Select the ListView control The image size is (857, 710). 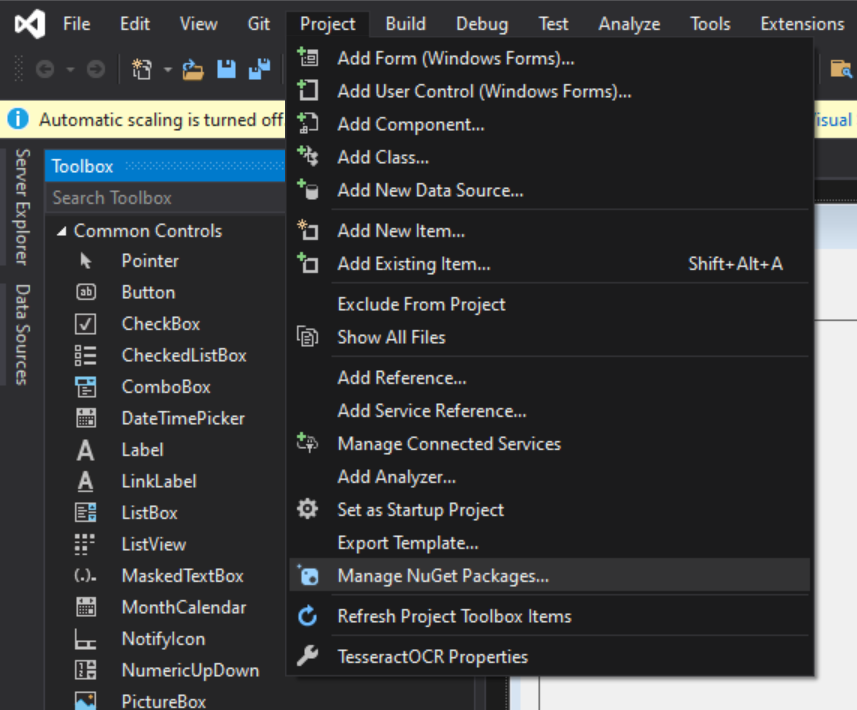click(165, 544)
